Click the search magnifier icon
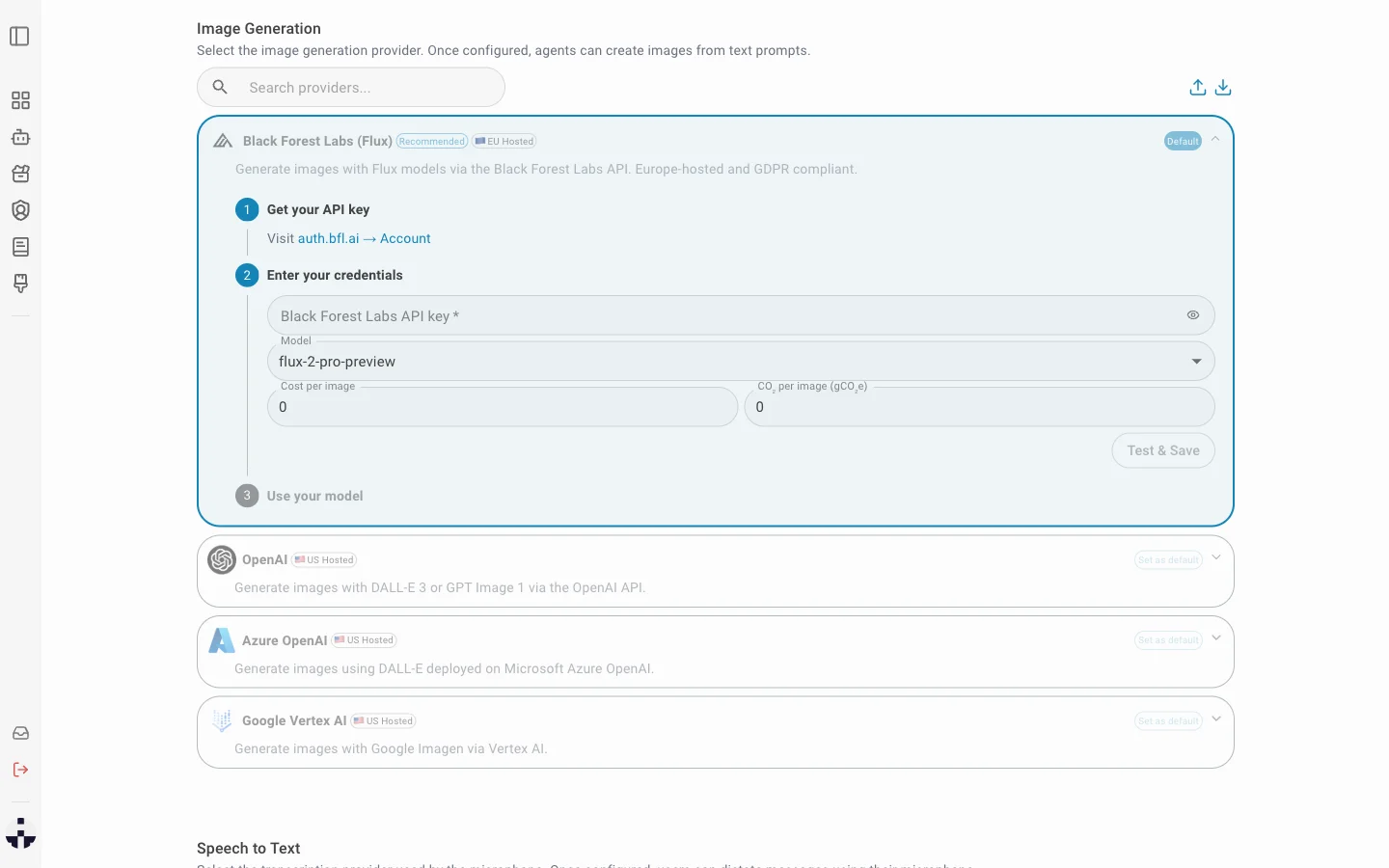This screenshot has width=1389, height=868. 220,87
